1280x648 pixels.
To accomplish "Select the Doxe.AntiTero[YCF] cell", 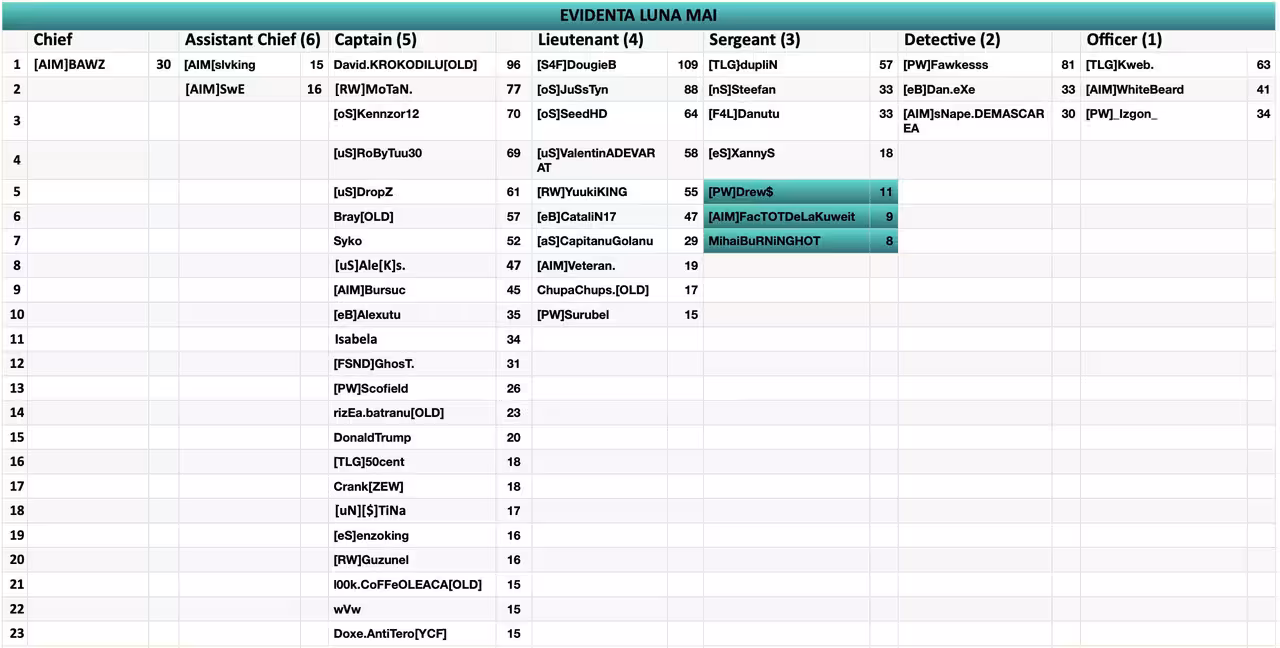I will point(412,633).
